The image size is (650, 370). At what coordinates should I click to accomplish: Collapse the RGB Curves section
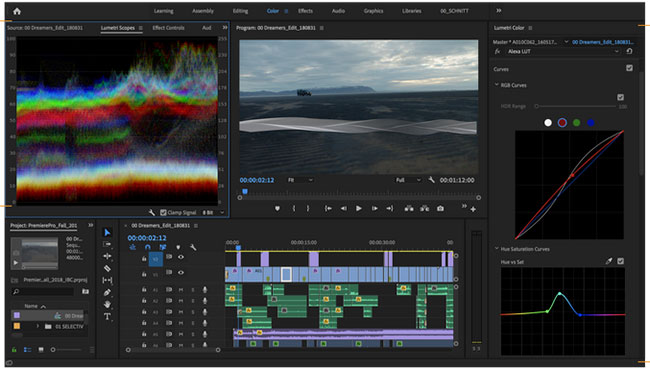click(x=497, y=85)
